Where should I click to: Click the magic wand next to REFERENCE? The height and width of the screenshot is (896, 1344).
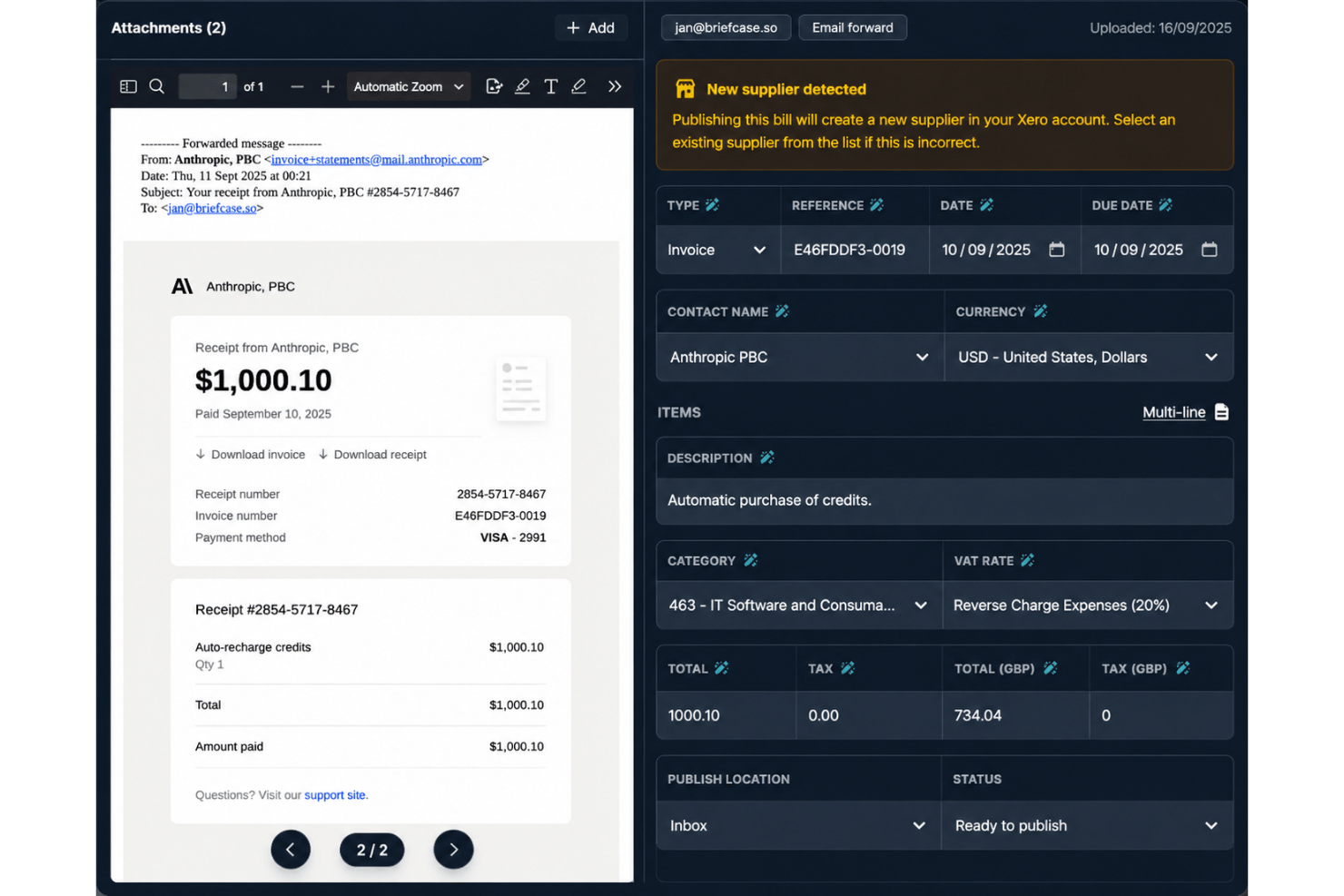(876, 205)
